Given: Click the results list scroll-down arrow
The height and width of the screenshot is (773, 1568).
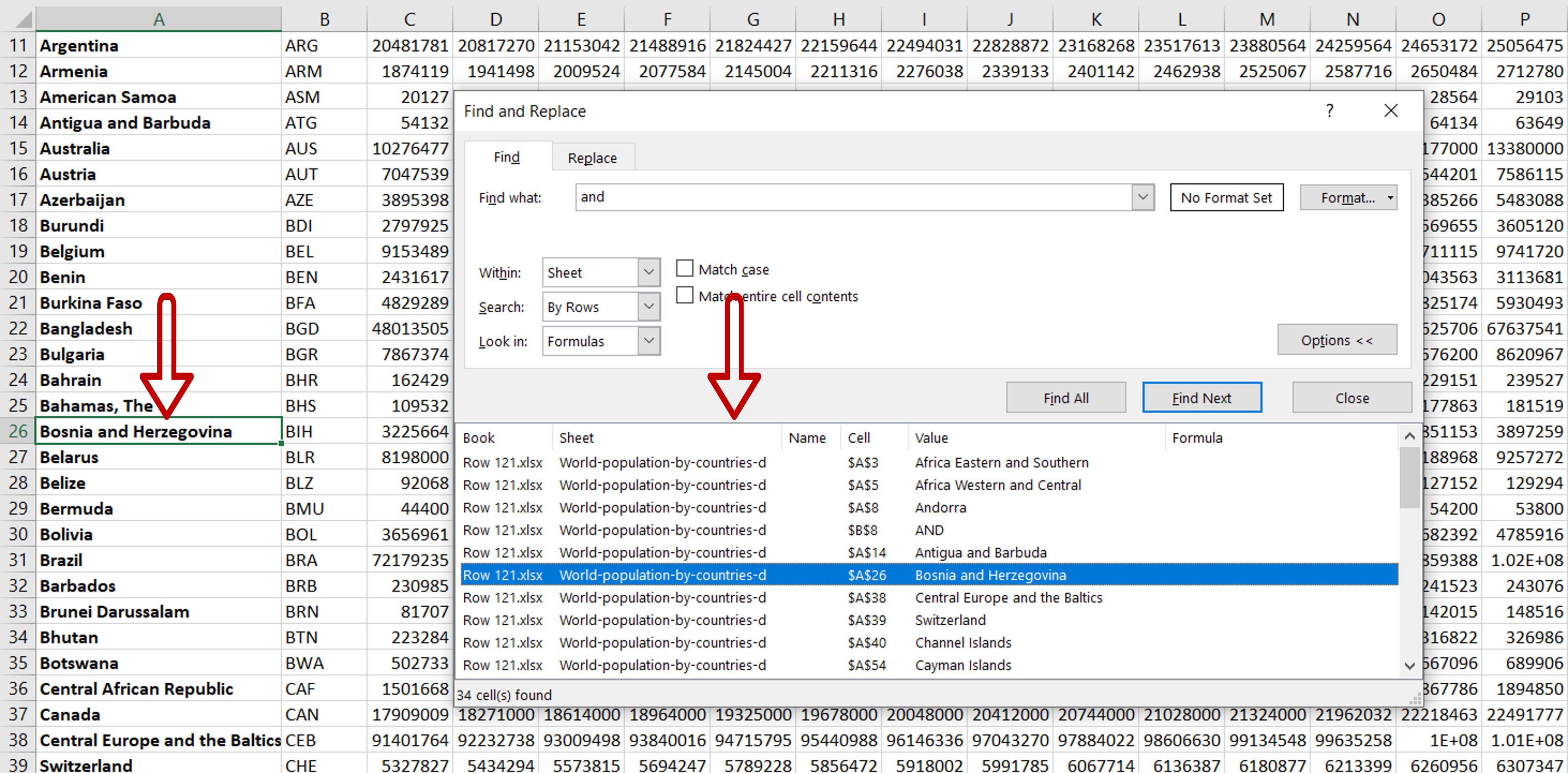Looking at the screenshot, I should pos(1409,666).
